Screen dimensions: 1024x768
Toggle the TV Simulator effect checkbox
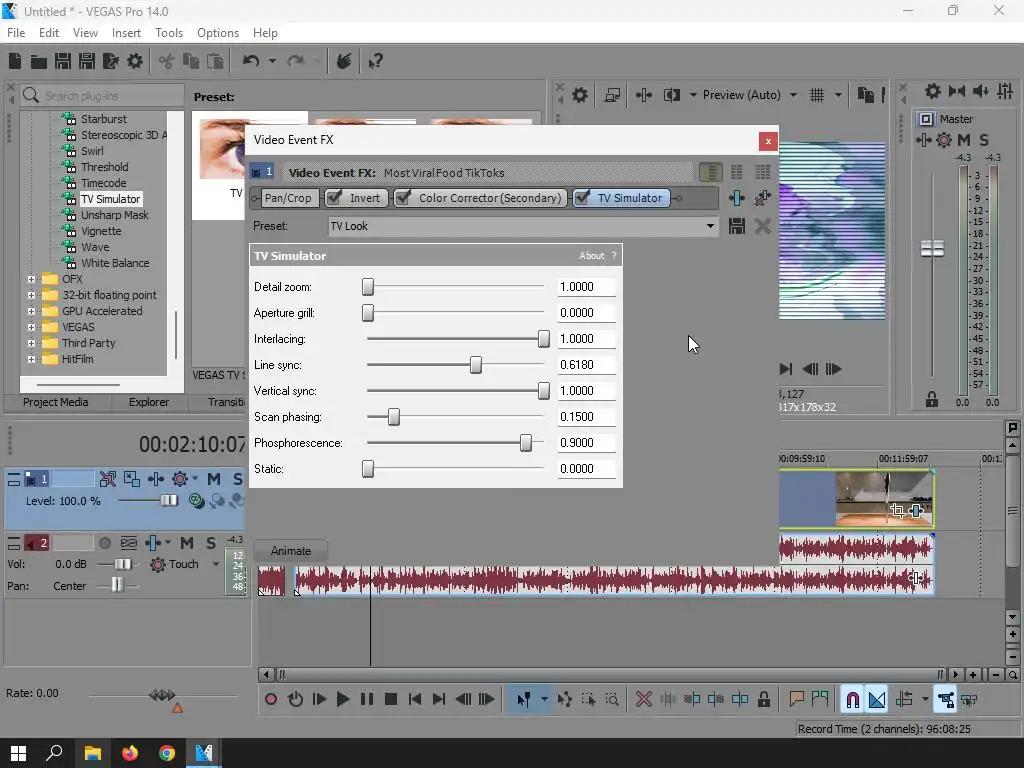[582, 198]
